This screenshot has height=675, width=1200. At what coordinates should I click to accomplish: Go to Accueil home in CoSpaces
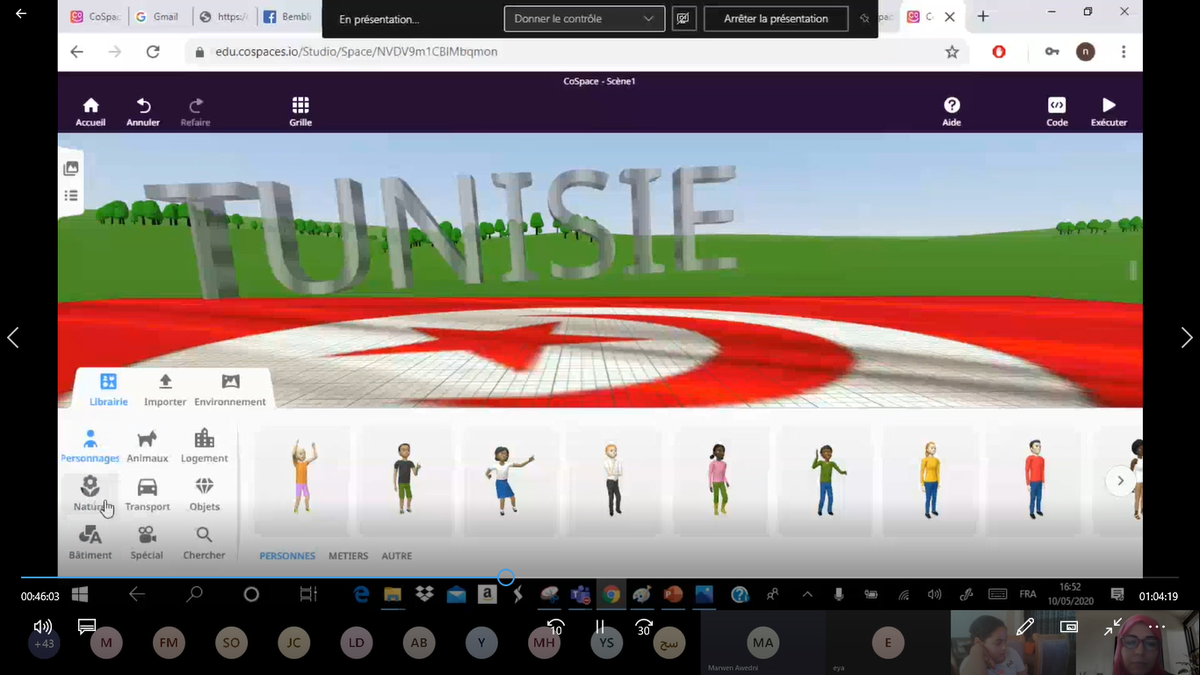tap(90, 111)
